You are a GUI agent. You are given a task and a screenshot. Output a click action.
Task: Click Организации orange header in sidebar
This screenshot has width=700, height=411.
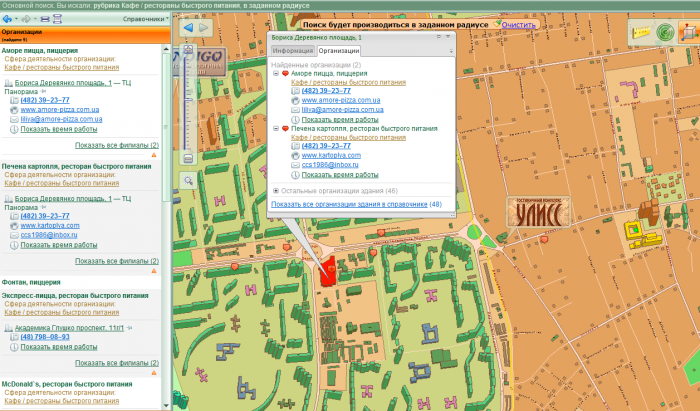[85, 35]
